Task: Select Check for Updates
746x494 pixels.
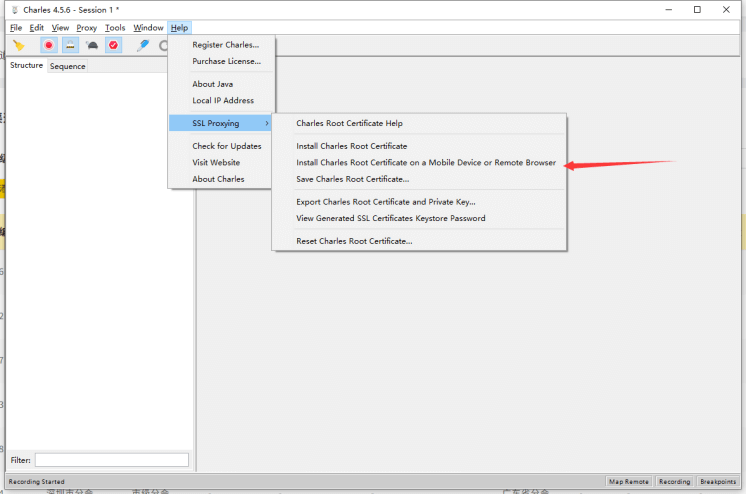Action: pos(227,146)
